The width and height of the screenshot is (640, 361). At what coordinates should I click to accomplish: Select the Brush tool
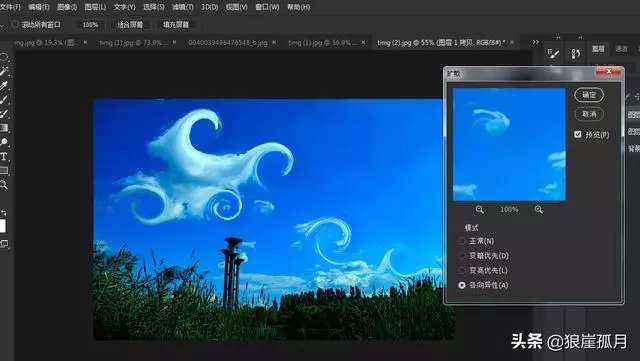tap(4, 100)
